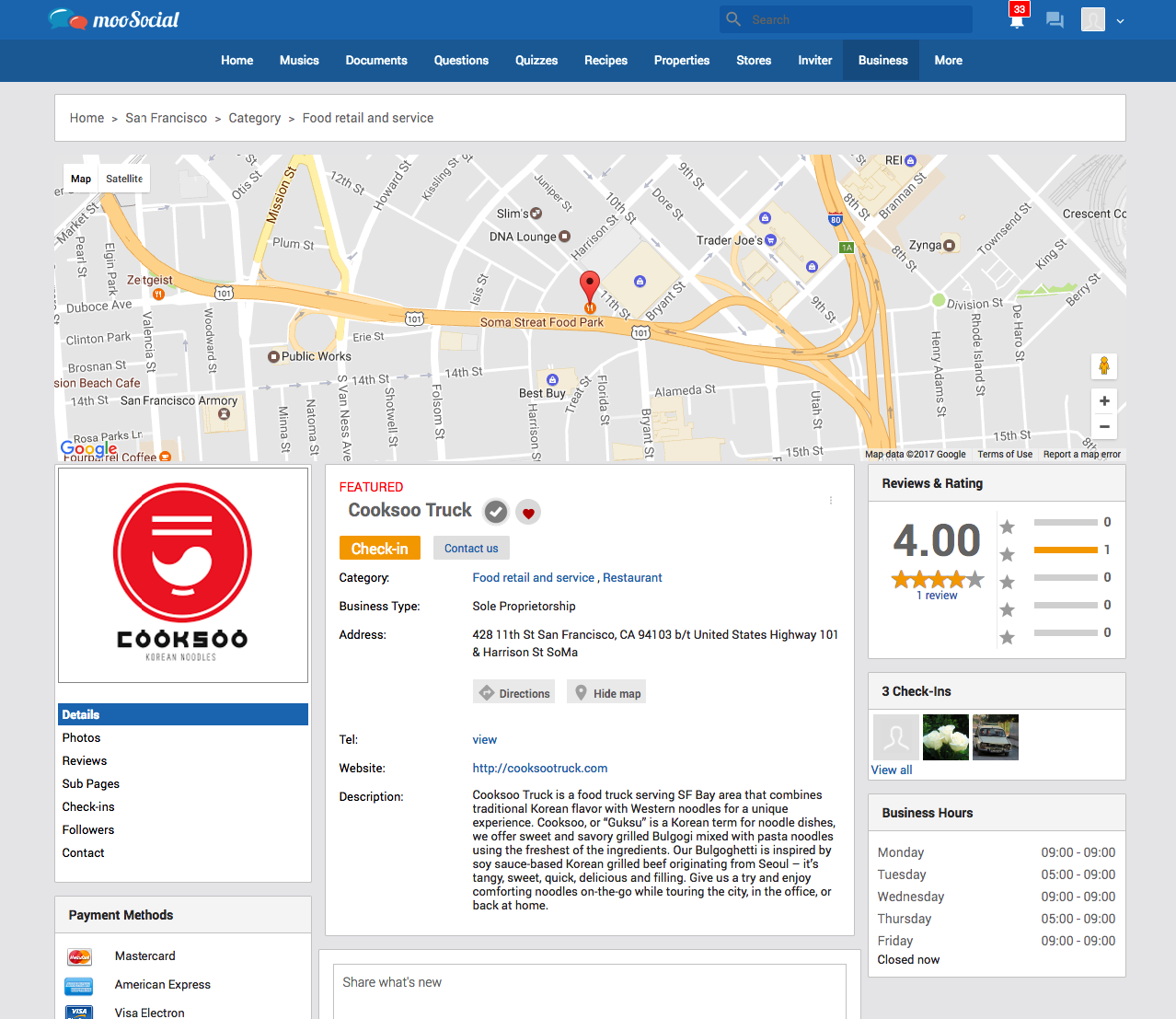
Task: Click the Trader Joe's map marker
Action: coord(771,240)
